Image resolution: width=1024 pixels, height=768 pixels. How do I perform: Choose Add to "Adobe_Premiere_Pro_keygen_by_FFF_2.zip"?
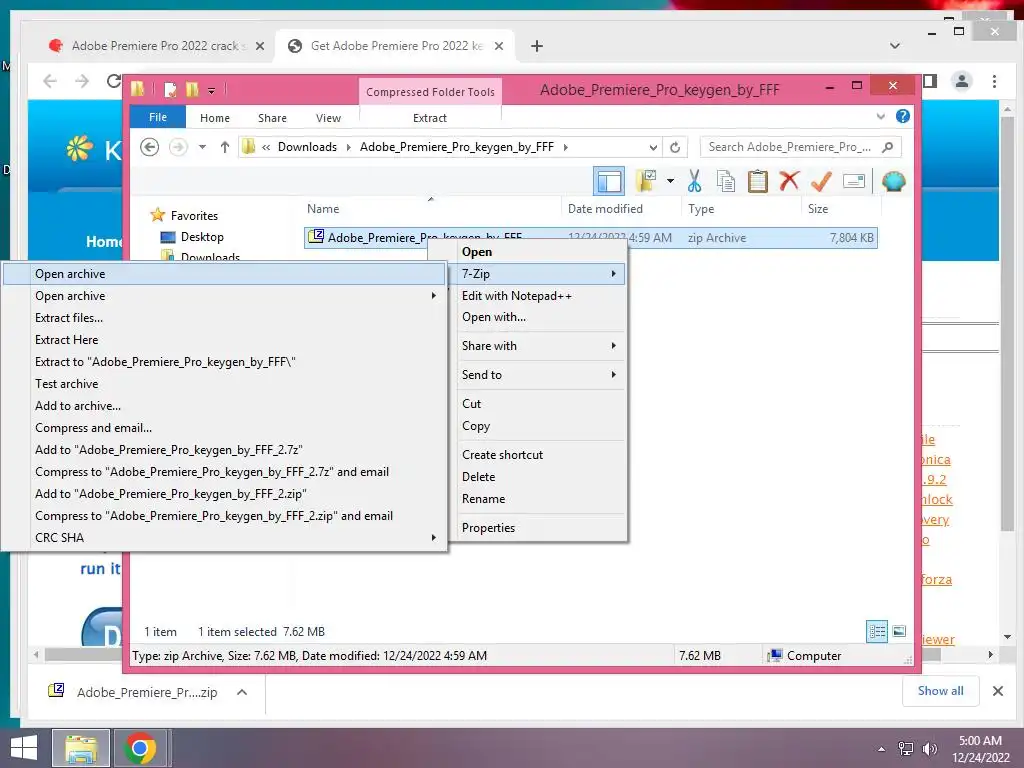pyautogui.click(x=225, y=494)
